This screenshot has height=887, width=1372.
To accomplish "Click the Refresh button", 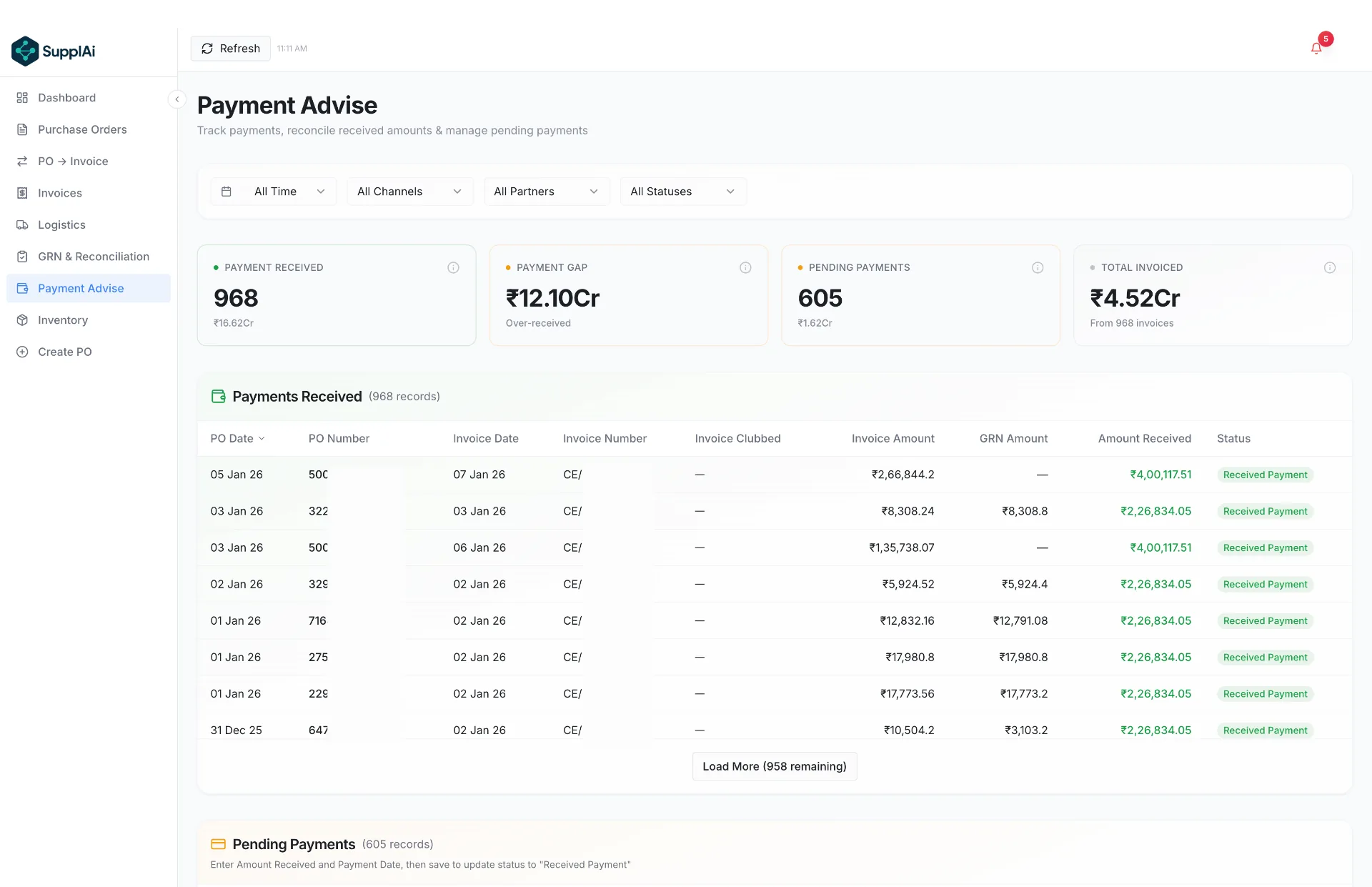I will [x=230, y=49].
